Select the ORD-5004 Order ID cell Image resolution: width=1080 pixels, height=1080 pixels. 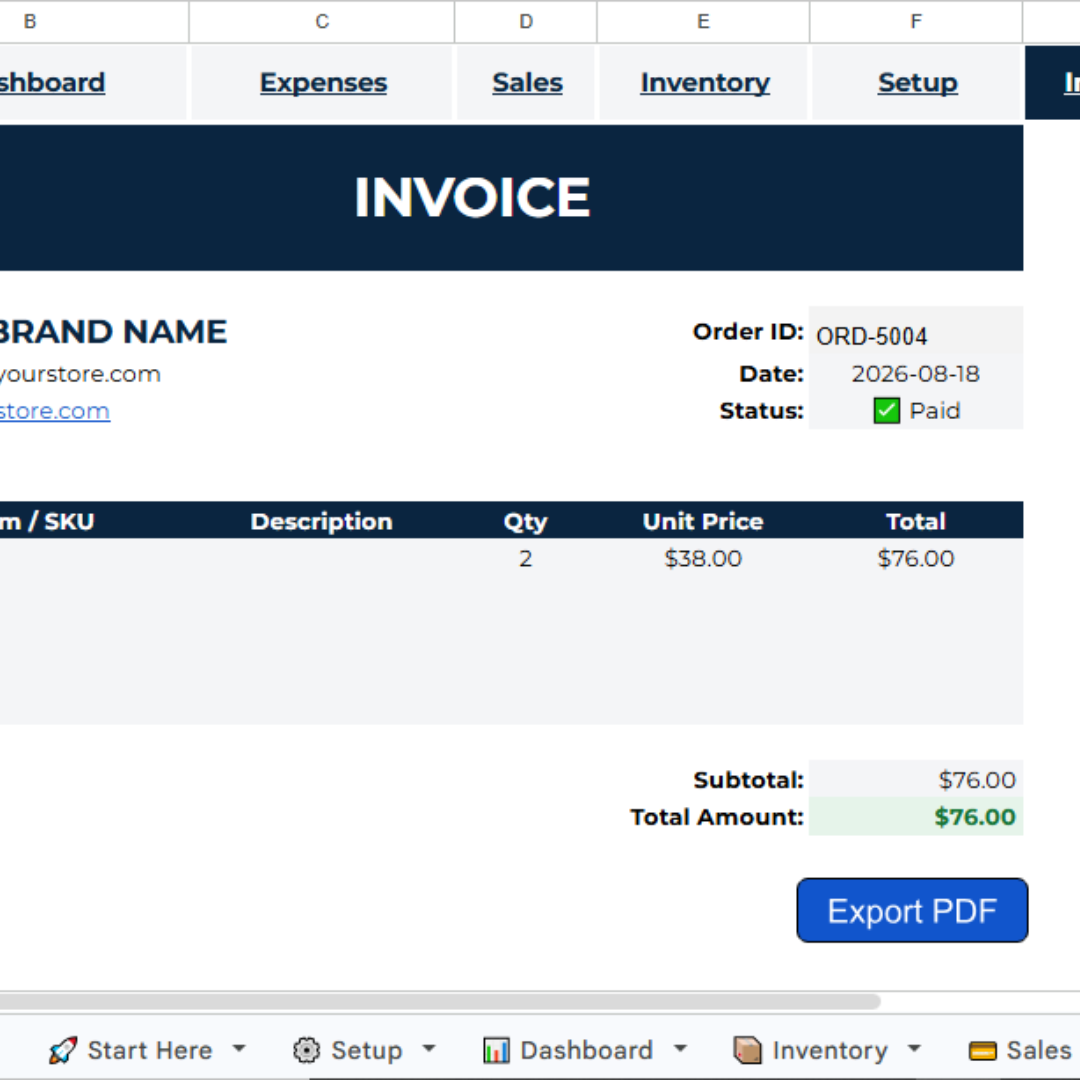coord(915,332)
